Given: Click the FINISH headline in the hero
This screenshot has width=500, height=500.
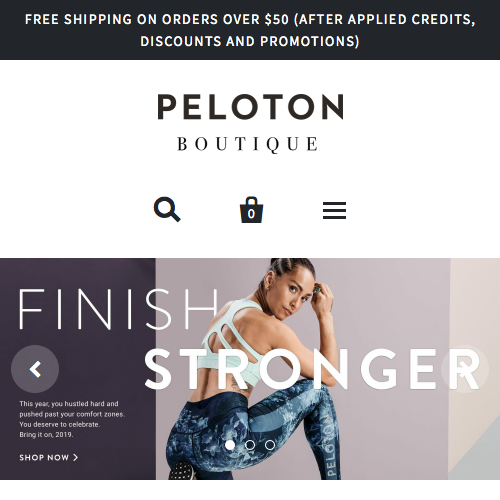Looking at the screenshot, I should 119,309.
